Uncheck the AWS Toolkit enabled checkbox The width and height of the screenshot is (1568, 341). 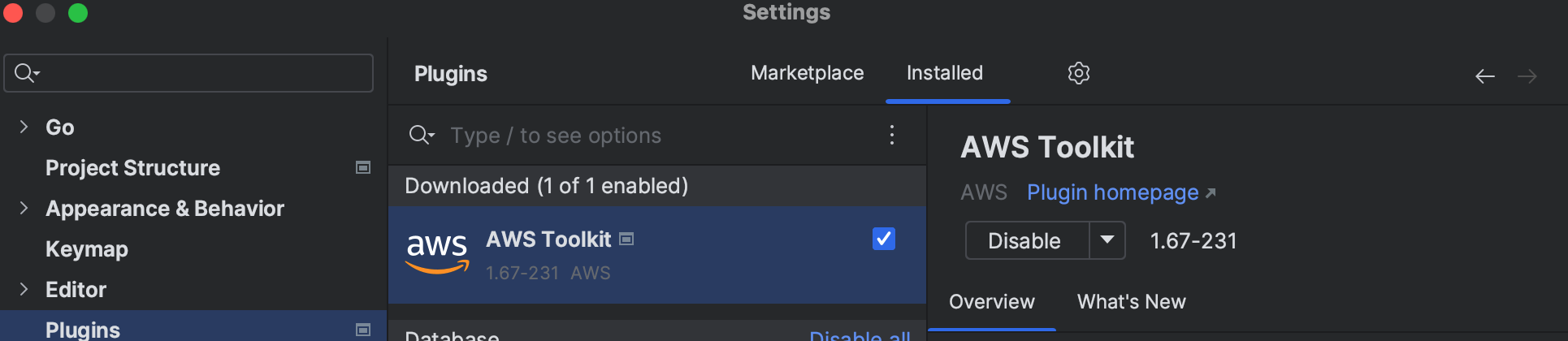coord(883,239)
